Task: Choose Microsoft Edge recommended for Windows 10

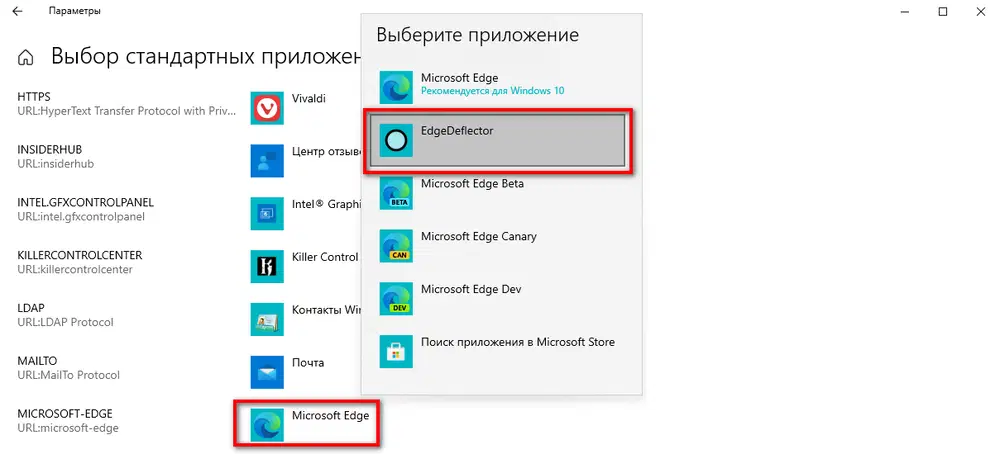Action: pyautogui.click(x=490, y=84)
